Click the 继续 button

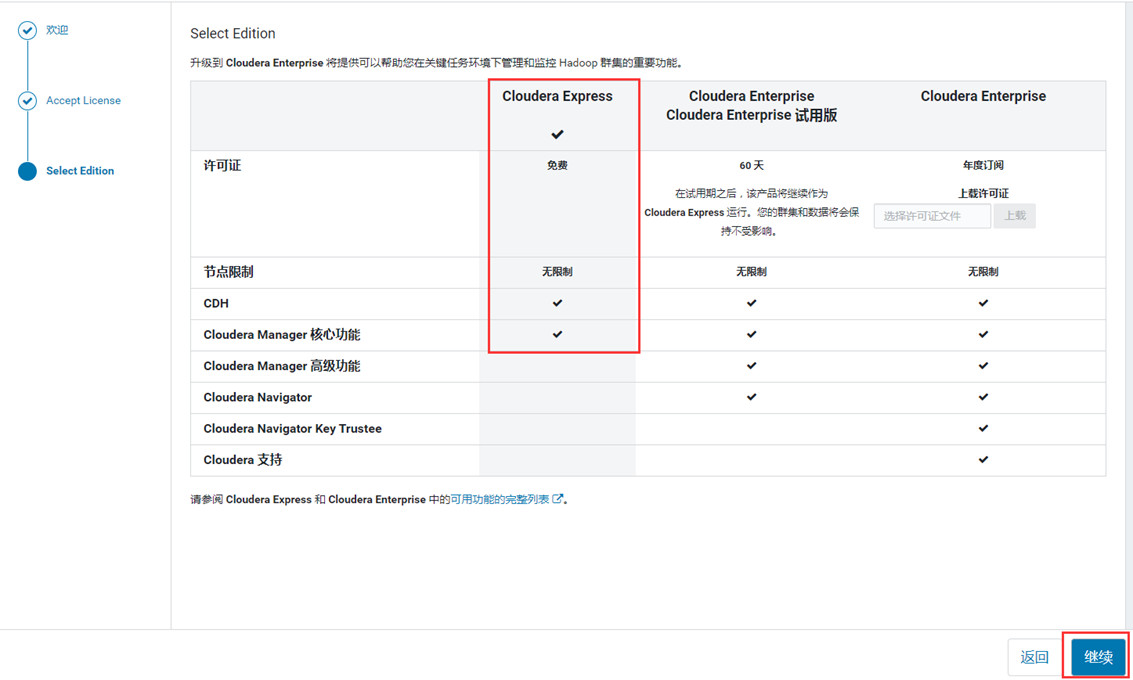pos(1098,657)
